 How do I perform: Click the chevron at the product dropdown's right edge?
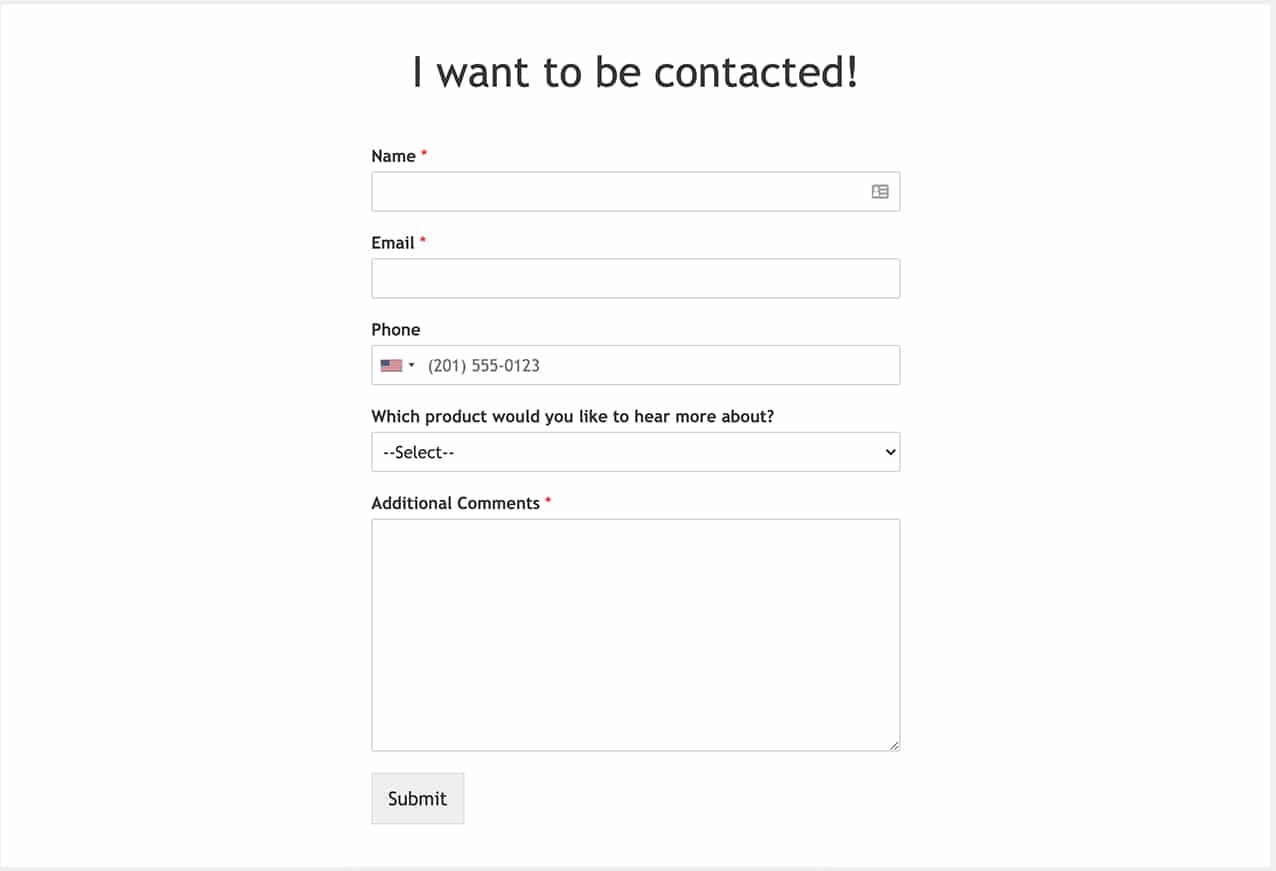[x=890, y=452]
